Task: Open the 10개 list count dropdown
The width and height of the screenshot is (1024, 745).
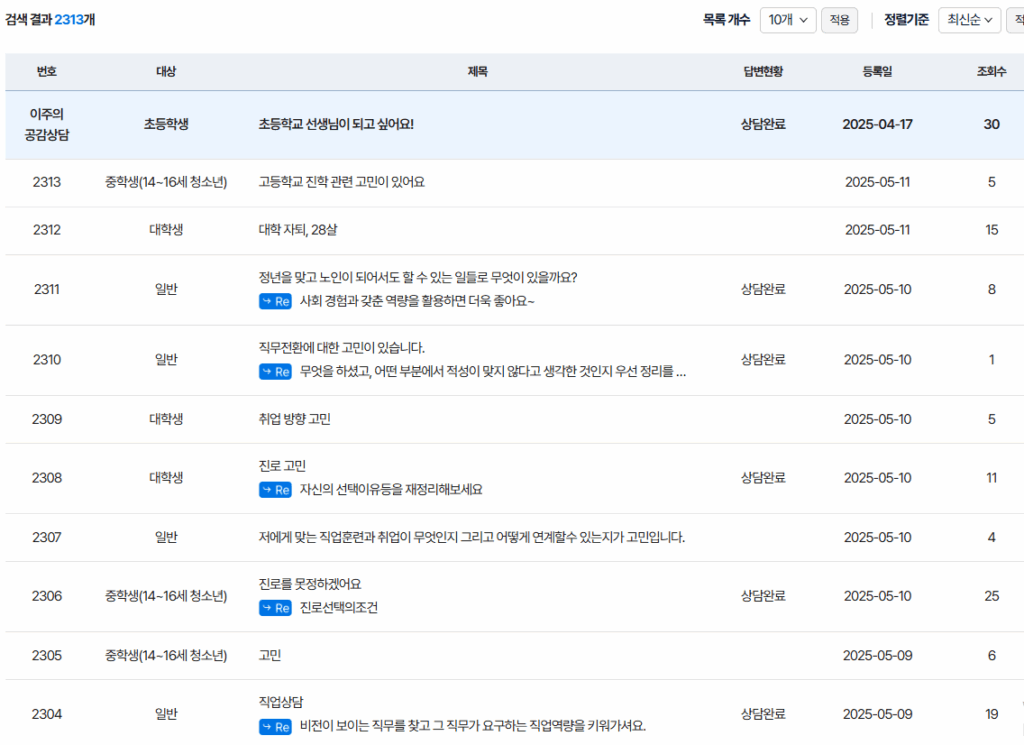Action: click(x=788, y=20)
